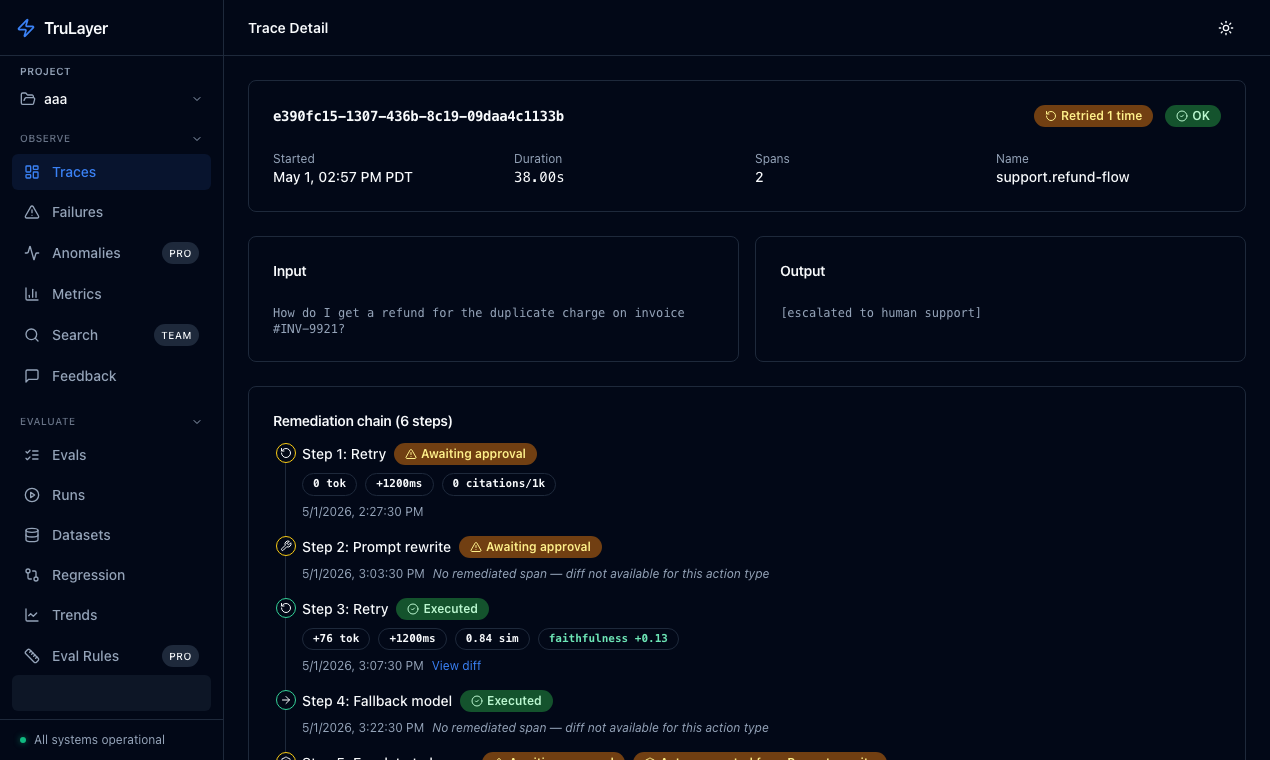
Task: Click Step 4 Executed badge
Action: (506, 701)
